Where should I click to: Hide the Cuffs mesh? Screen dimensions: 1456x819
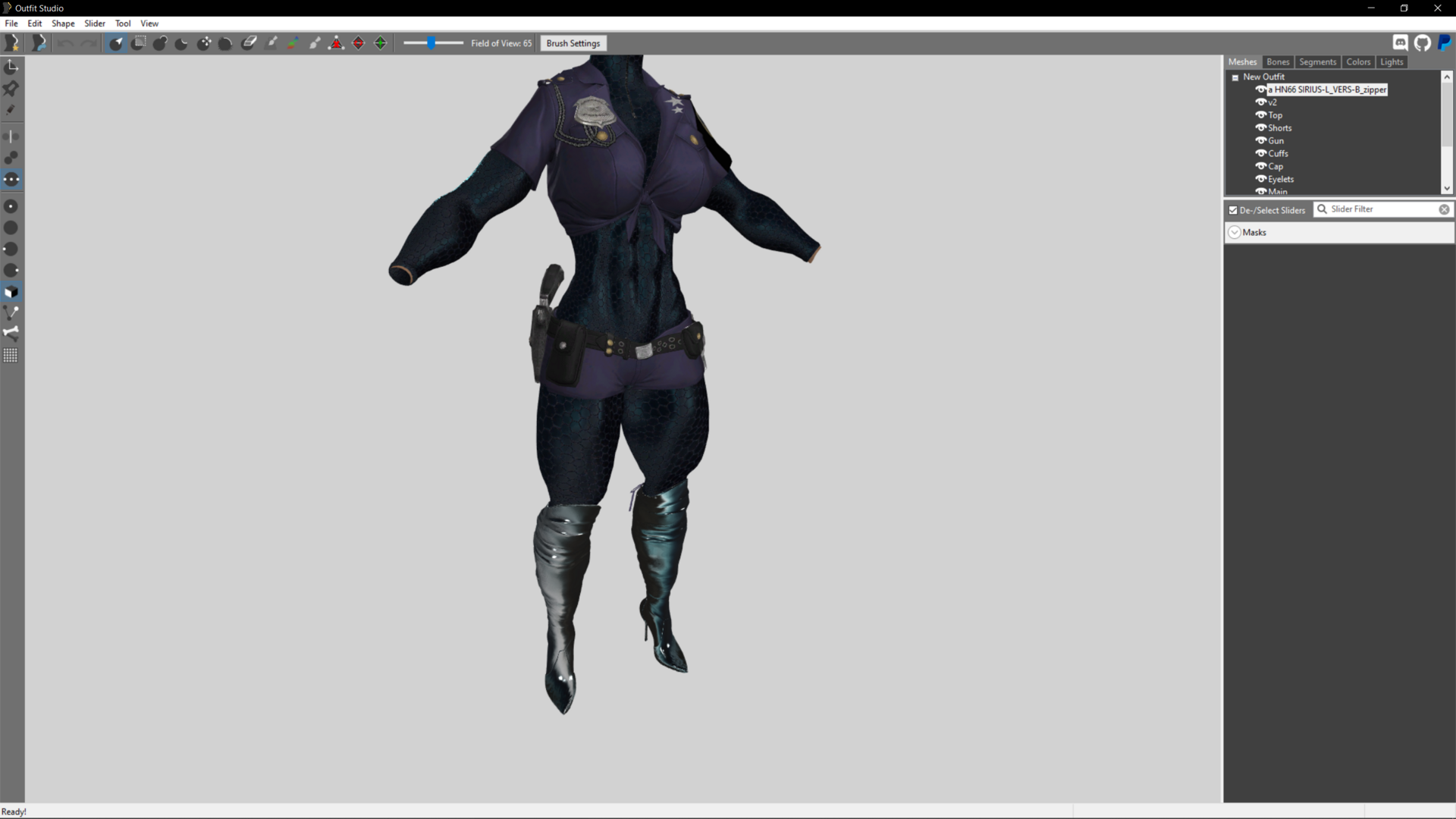click(x=1261, y=153)
